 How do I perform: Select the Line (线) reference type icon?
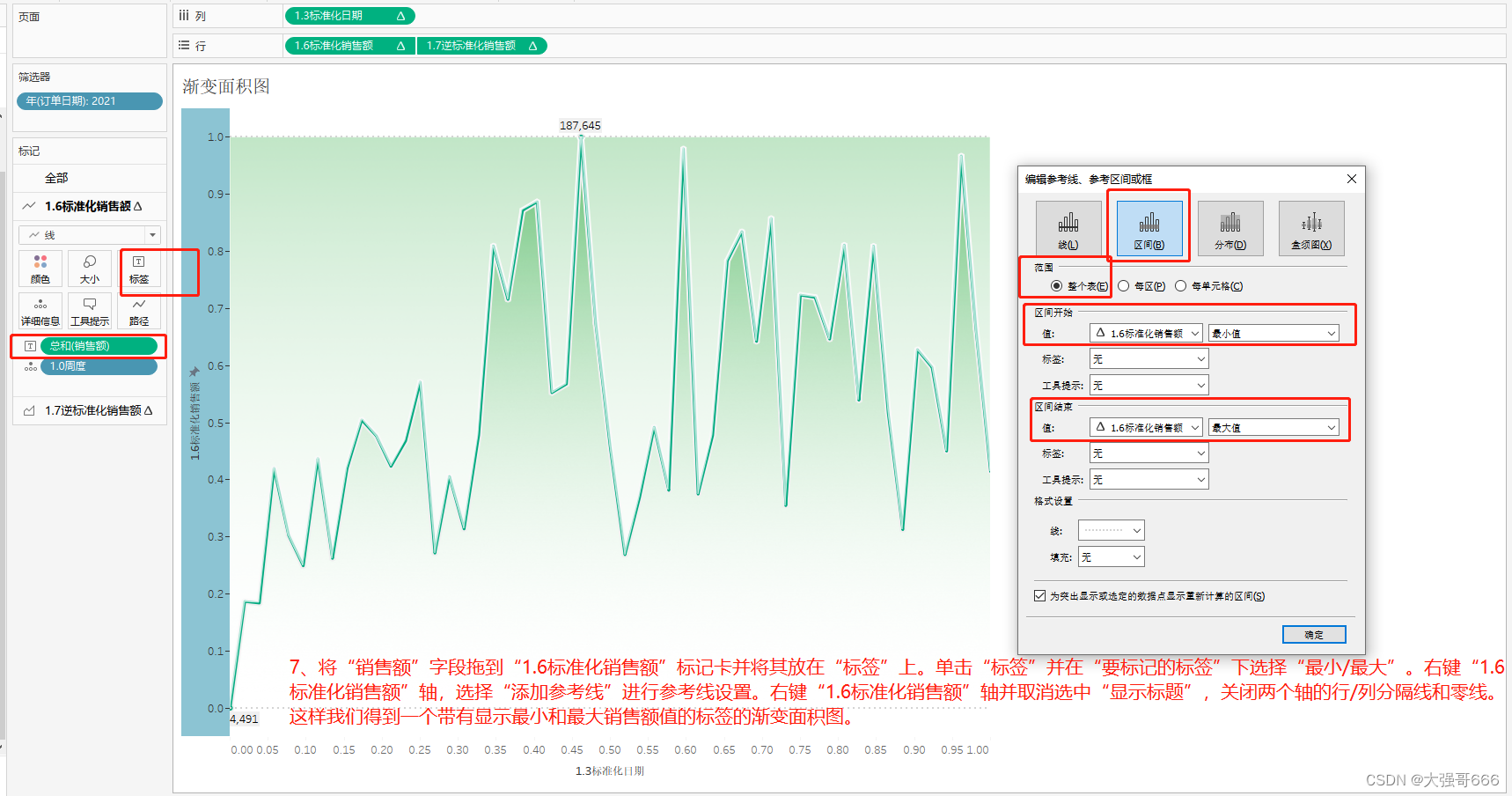[x=1068, y=228]
